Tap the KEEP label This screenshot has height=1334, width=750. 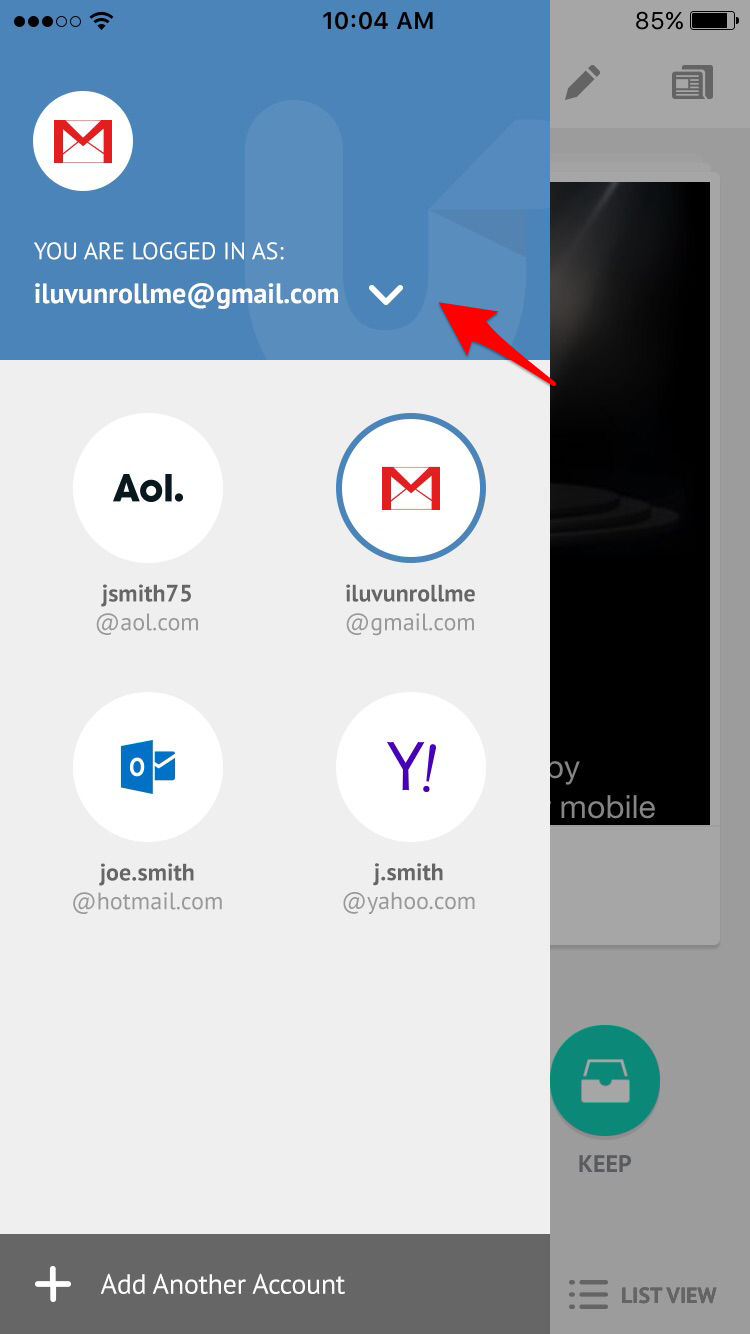605,1164
